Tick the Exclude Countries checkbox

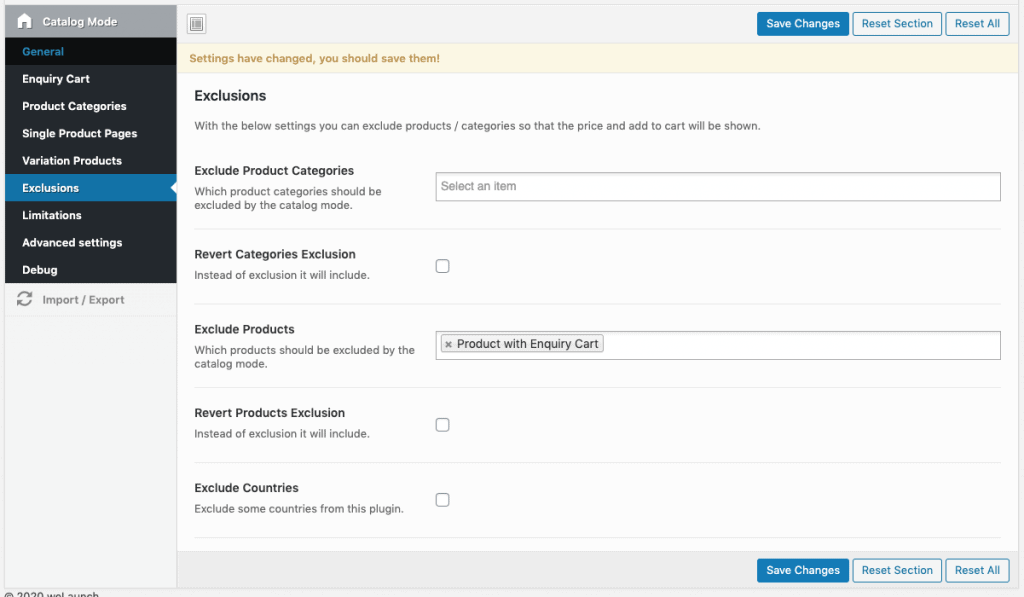pyautogui.click(x=443, y=500)
